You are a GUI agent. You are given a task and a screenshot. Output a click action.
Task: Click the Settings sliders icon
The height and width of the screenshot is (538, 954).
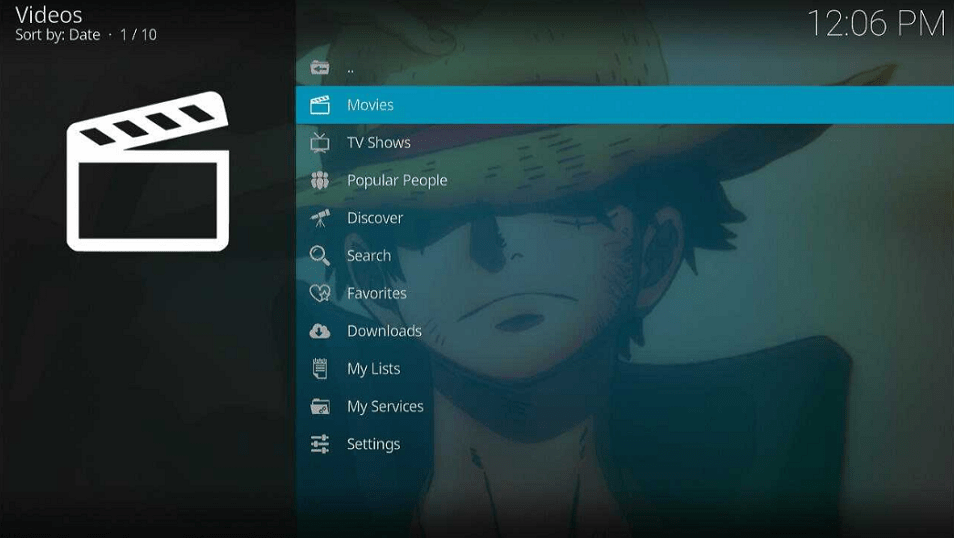[x=319, y=444]
